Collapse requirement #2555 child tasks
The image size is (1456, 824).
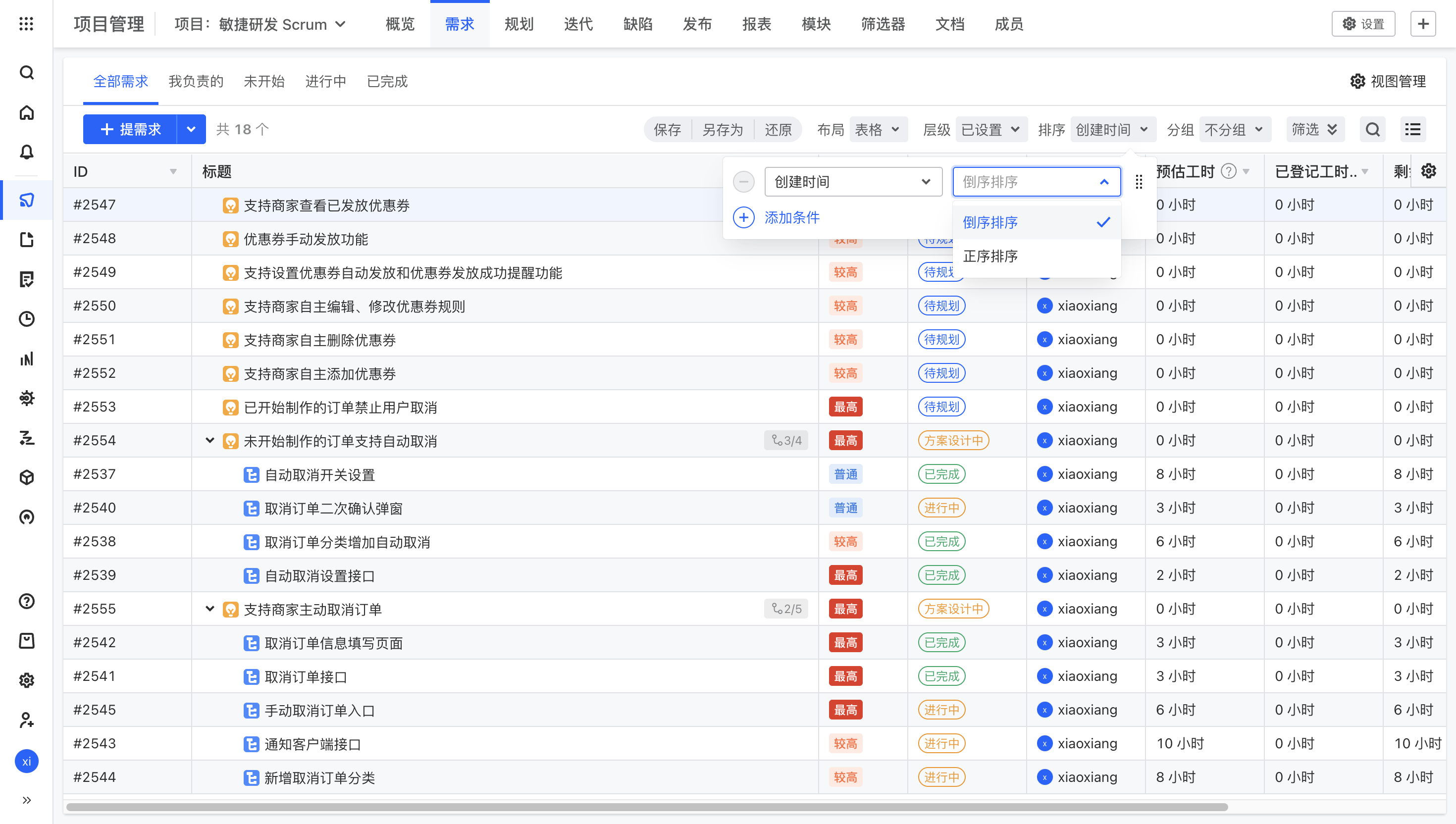coord(209,609)
